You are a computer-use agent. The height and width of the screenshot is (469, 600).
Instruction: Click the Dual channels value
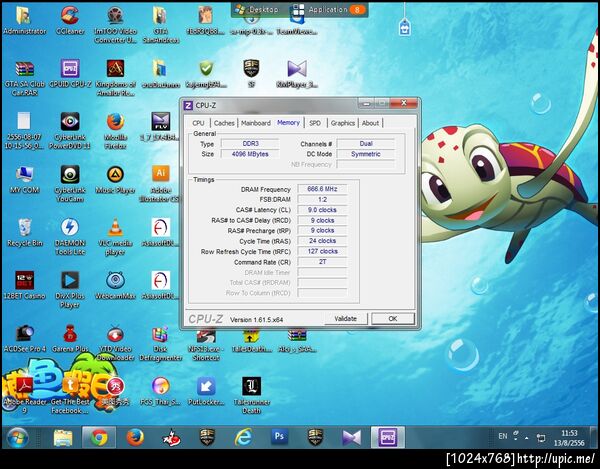[x=366, y=144]
